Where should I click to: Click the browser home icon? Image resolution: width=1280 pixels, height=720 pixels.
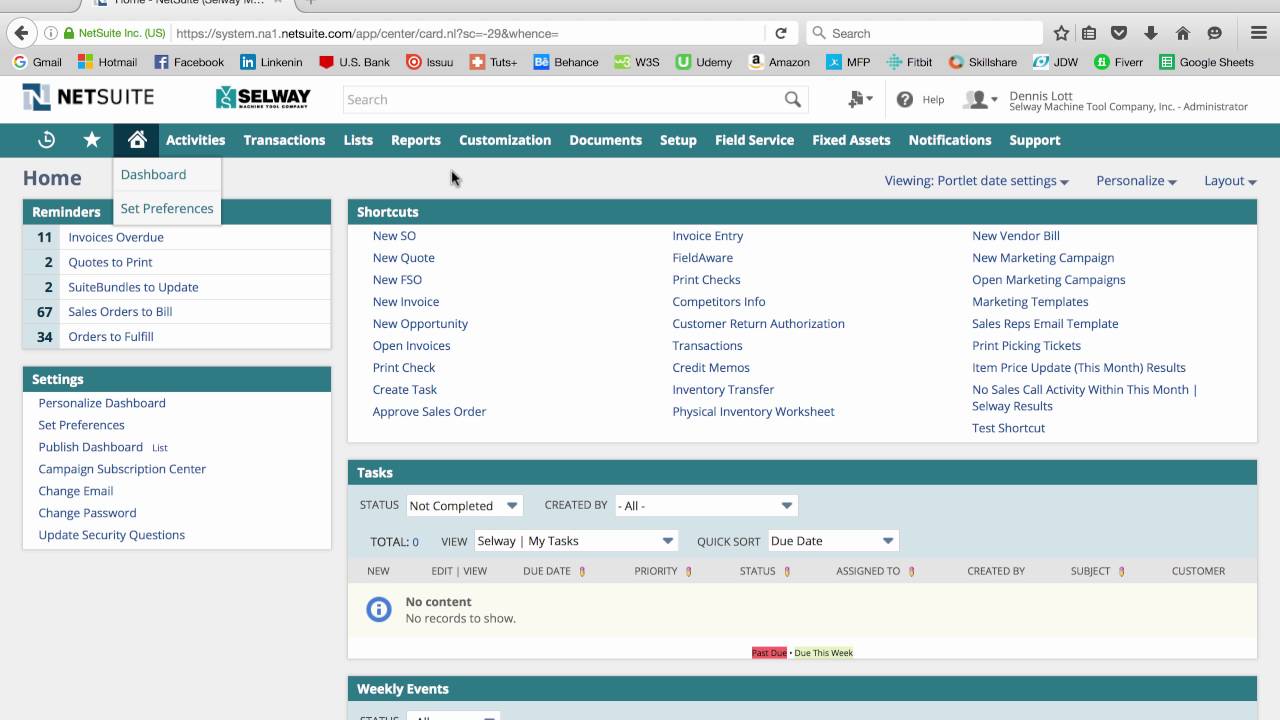1183,33
